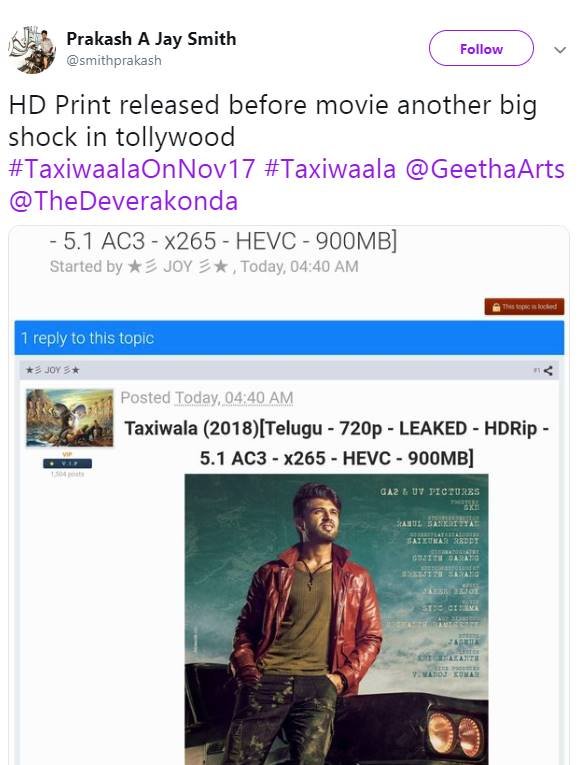Click the share icon on post #1
Screen dimensions: 587x765
coord(548,371)
